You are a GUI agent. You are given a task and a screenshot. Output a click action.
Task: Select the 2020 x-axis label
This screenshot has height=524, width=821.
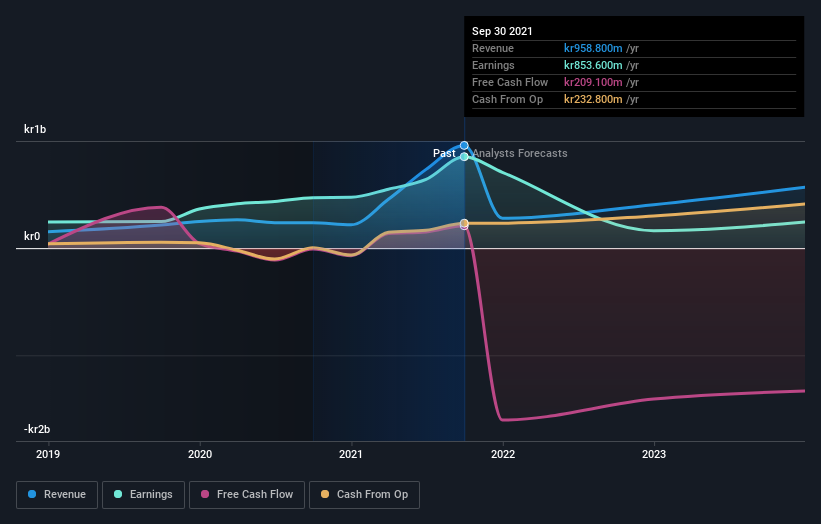(200, 454)
